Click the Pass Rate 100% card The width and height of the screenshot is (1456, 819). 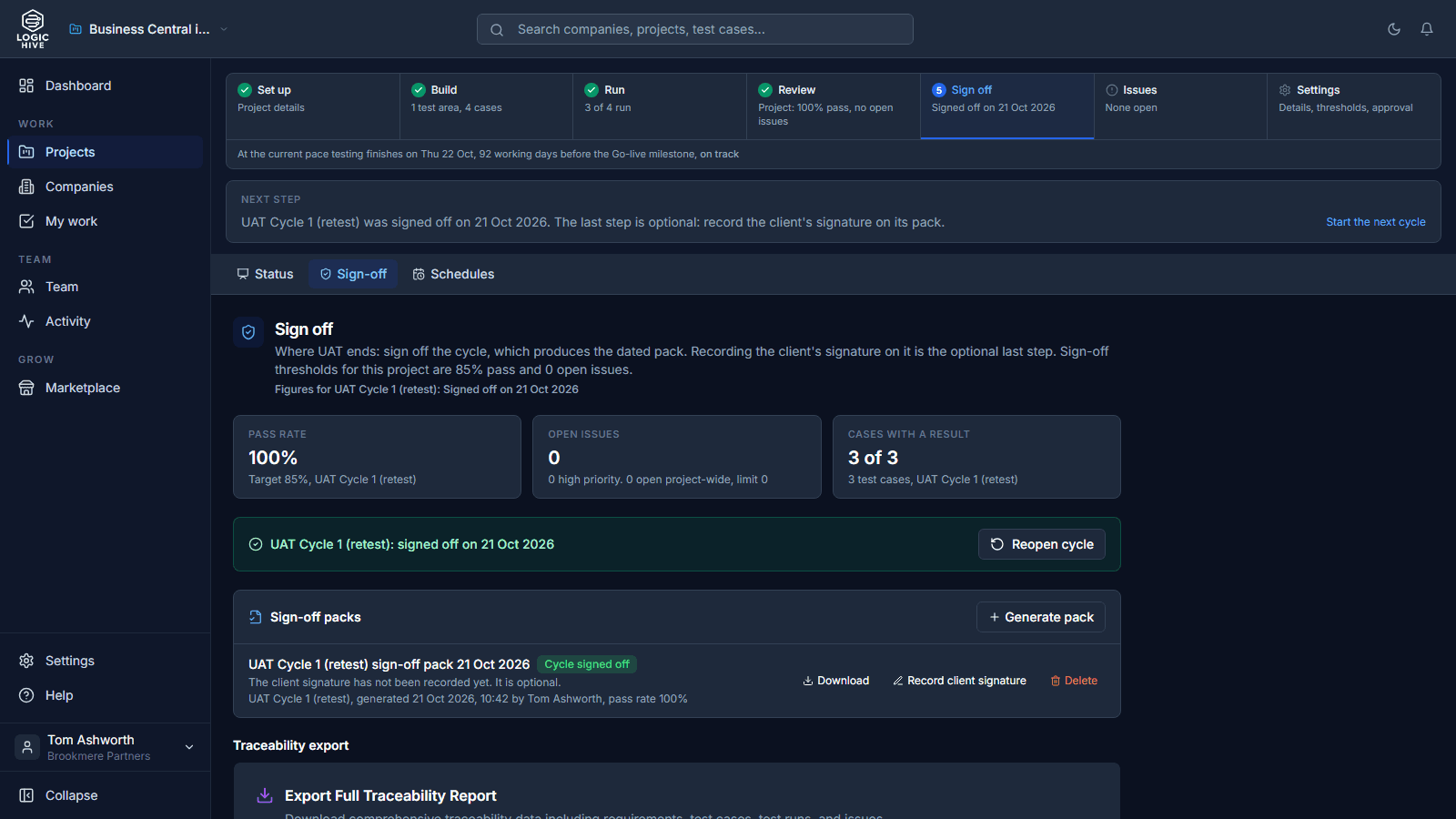point(377,457)
